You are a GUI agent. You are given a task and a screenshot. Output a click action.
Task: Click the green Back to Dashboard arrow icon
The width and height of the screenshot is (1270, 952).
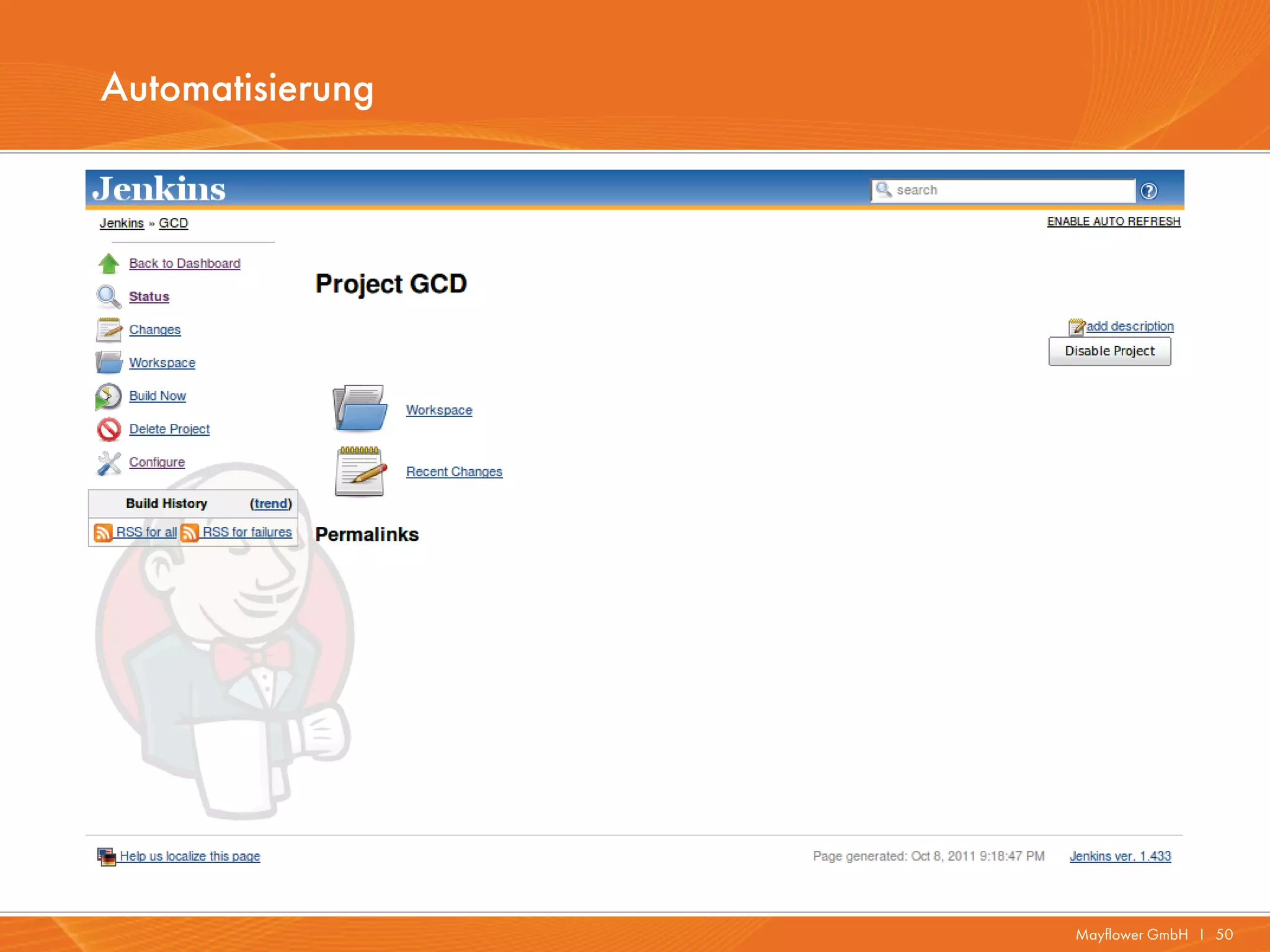pyautogui.click(x=109, y=264)
